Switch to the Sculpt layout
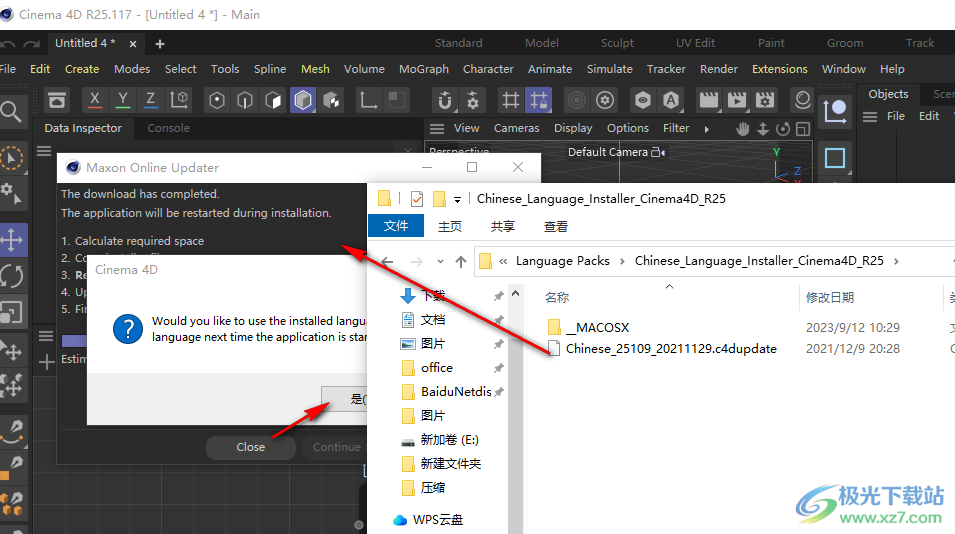Screen dimensions: 955x534 617,43
